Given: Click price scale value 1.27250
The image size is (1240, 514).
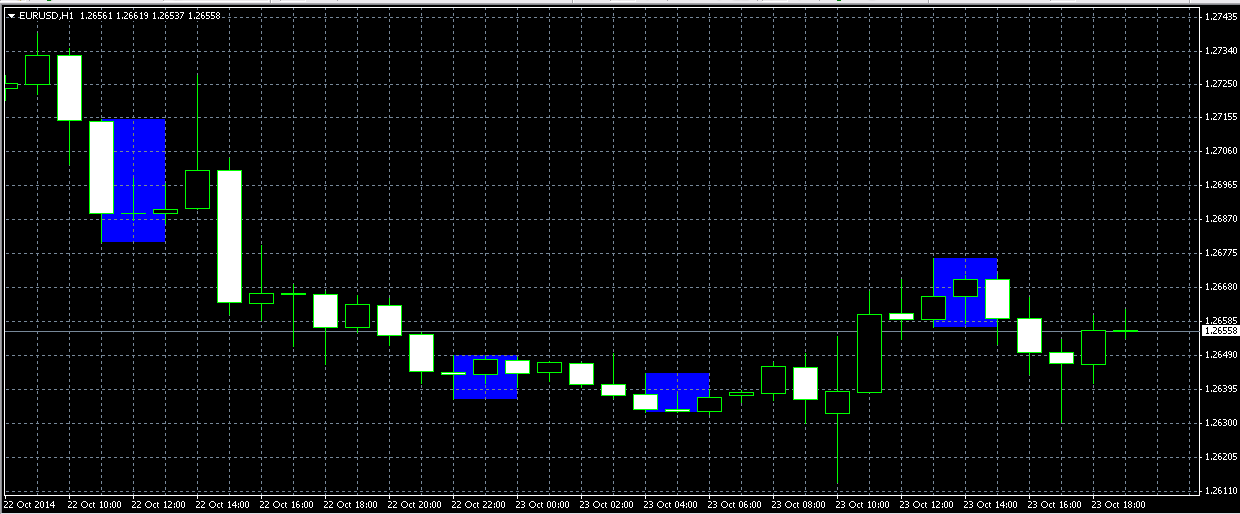Looking at the screenshot, I should coord(1221,84).
